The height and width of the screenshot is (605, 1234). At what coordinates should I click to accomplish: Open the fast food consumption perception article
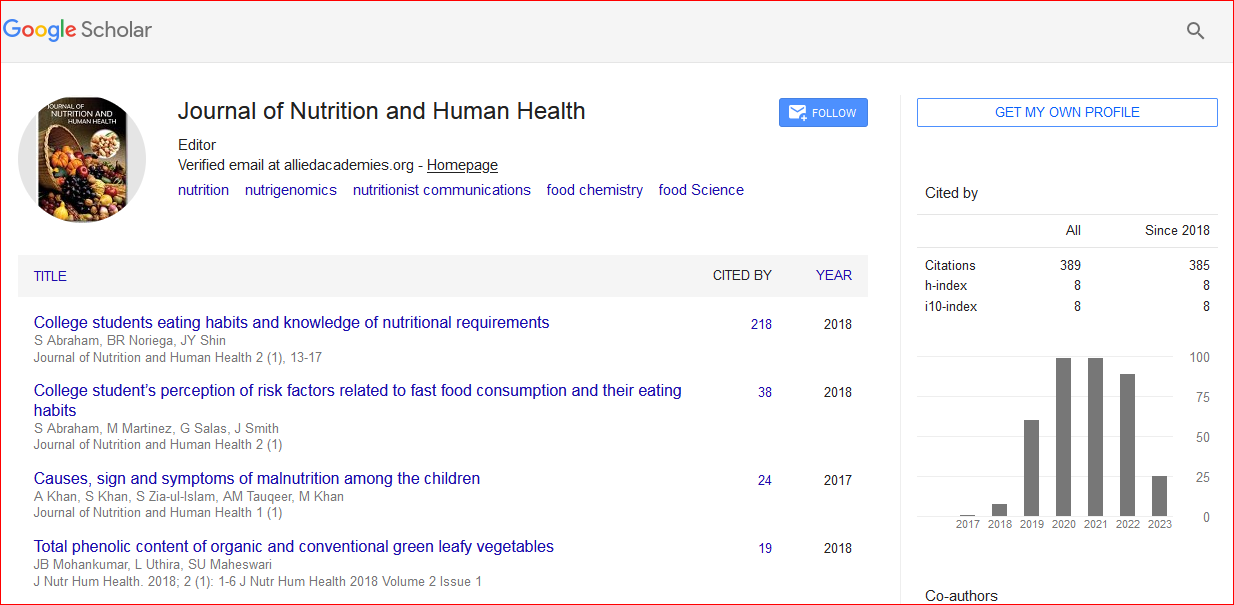(357, 391)
